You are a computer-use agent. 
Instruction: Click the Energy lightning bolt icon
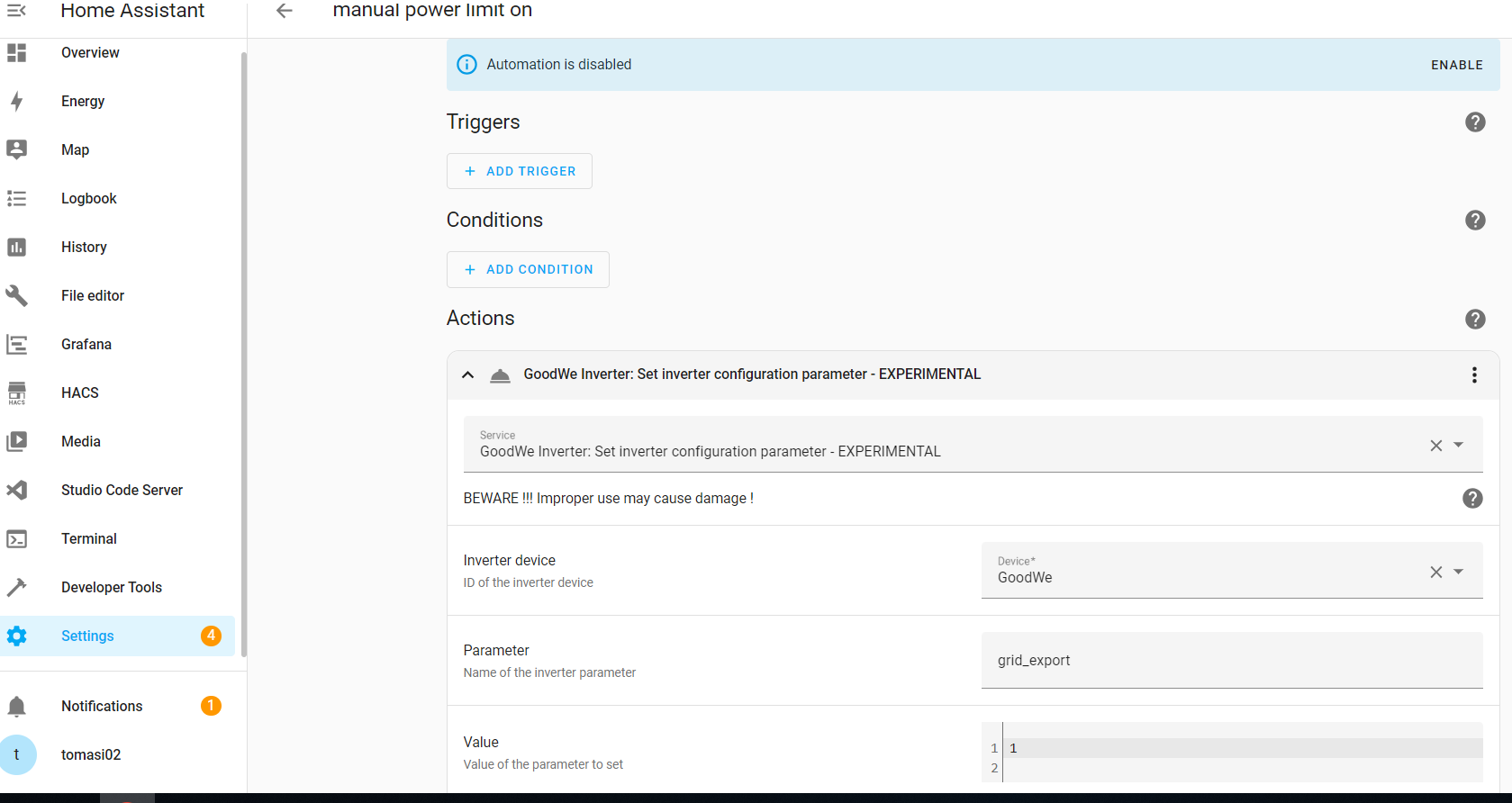click(16, 101)
